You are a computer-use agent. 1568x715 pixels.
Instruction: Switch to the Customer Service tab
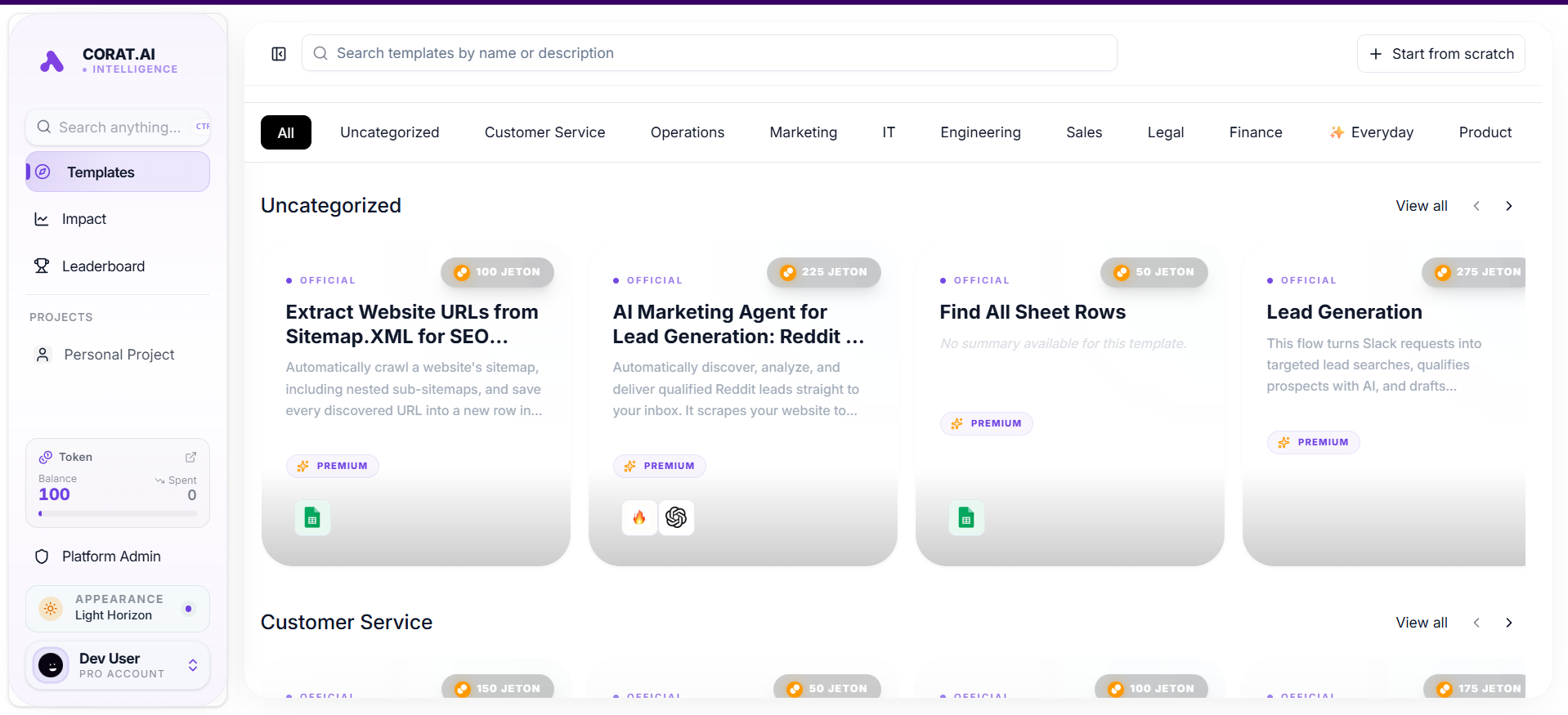click(545, 132)
